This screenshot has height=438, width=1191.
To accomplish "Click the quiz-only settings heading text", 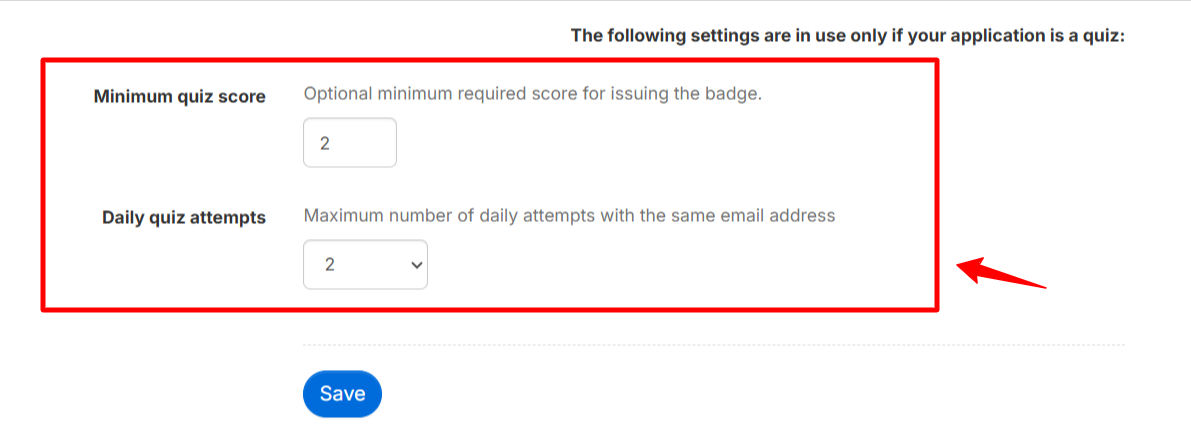I will click(848, 36).
